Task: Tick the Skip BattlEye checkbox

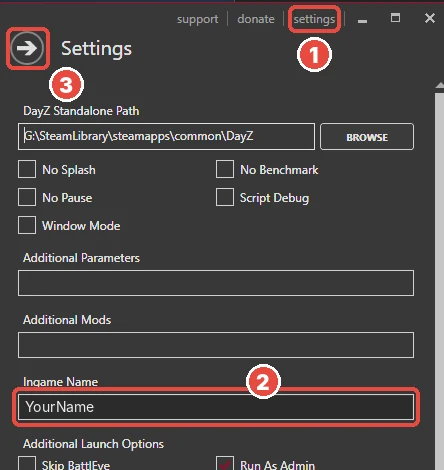Action: tap(27, 464)
